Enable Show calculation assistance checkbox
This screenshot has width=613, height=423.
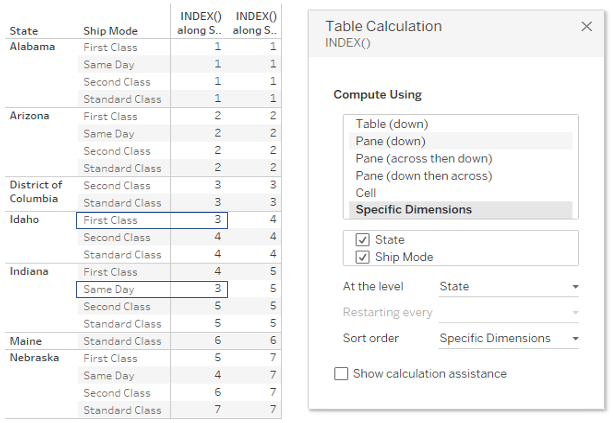tap(341, 373)
